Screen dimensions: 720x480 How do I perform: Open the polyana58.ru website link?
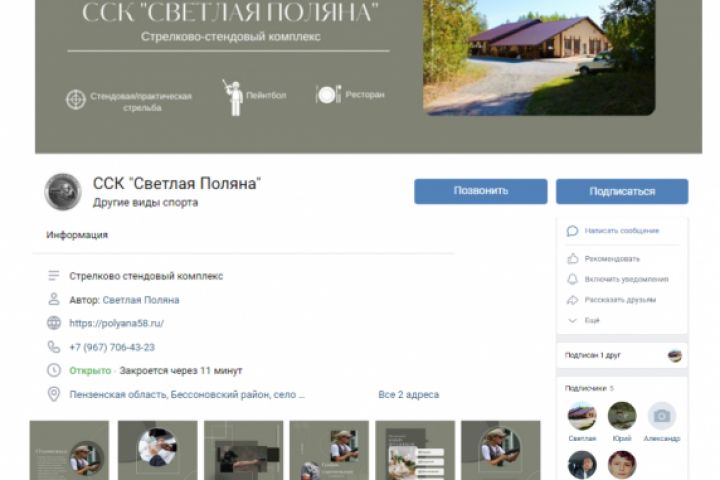[x=116, y=323]
